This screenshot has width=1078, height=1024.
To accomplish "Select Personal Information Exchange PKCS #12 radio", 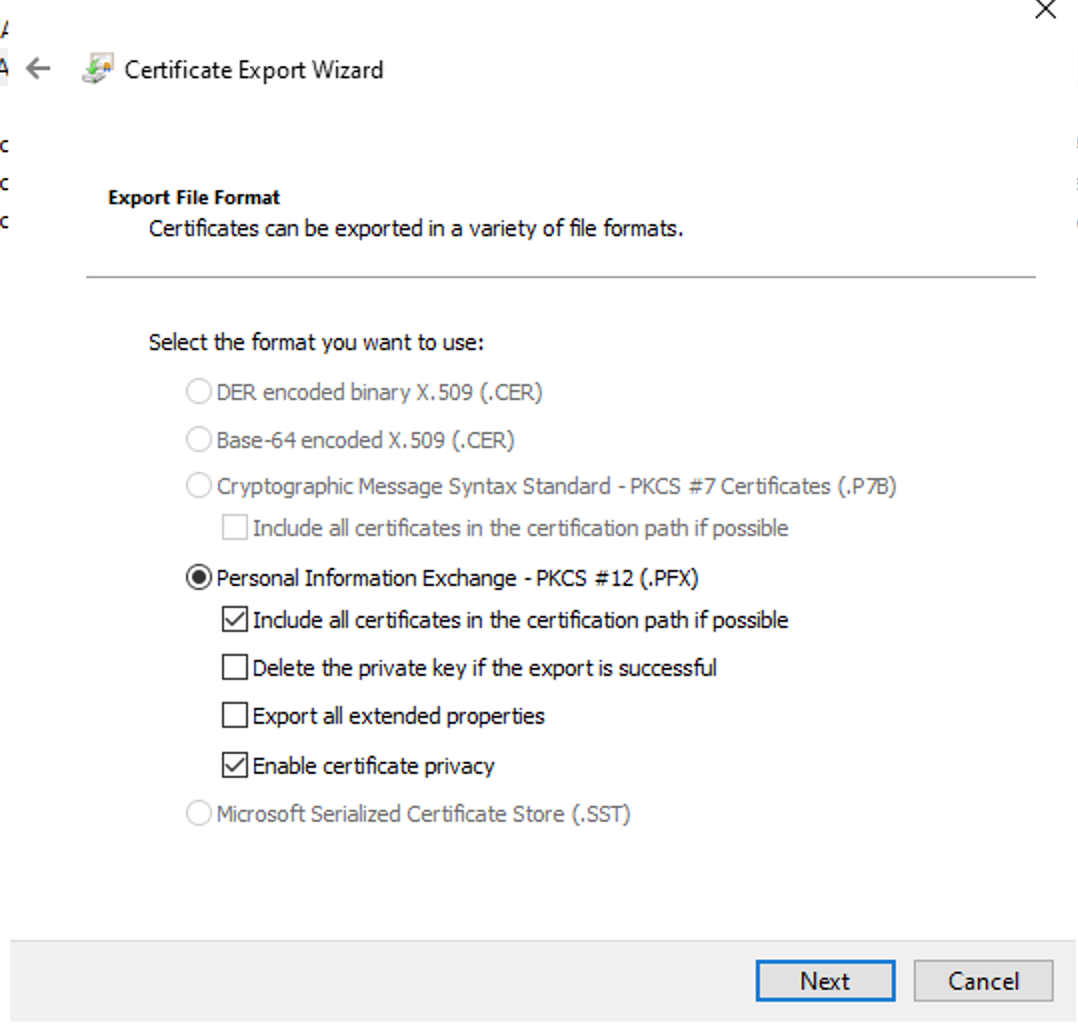I will (199, 578).
